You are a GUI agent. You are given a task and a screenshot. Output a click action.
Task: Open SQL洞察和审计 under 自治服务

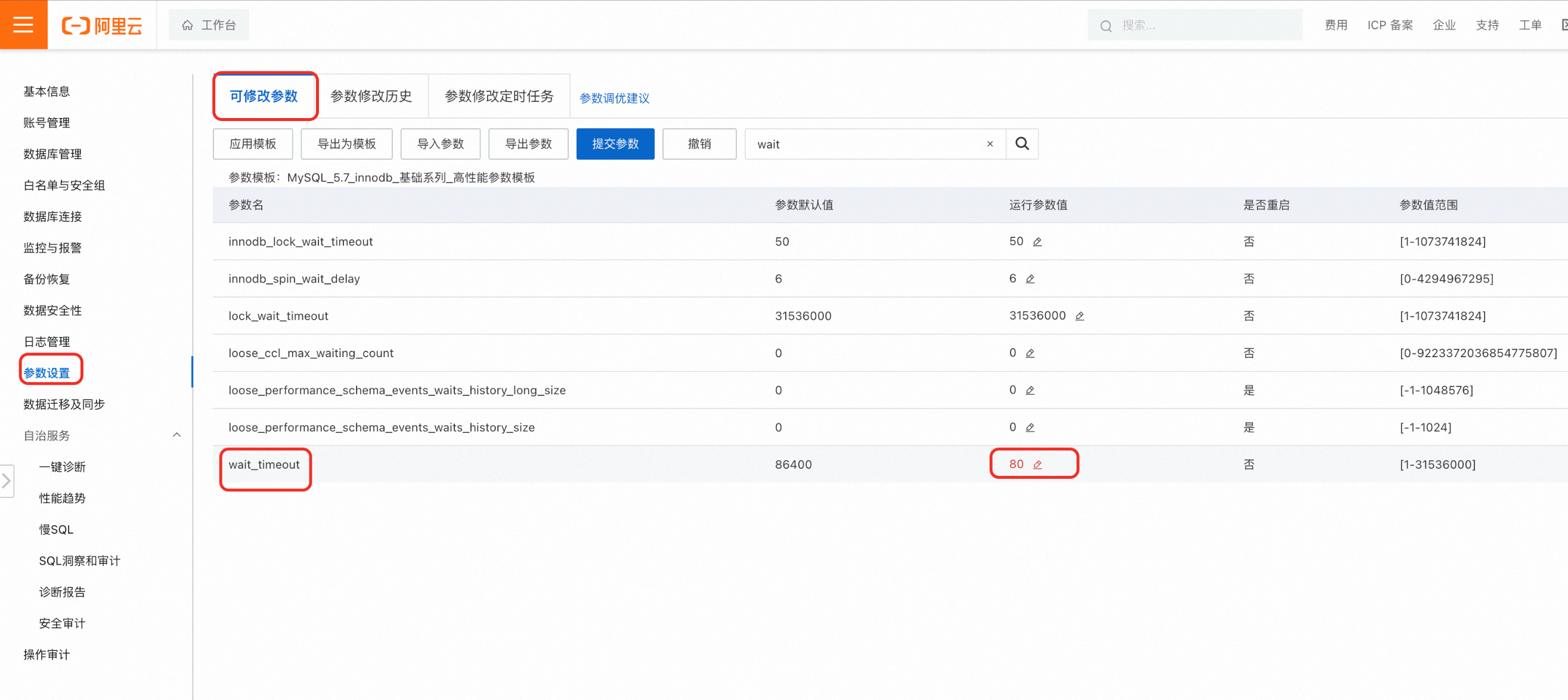coord(79,560)
